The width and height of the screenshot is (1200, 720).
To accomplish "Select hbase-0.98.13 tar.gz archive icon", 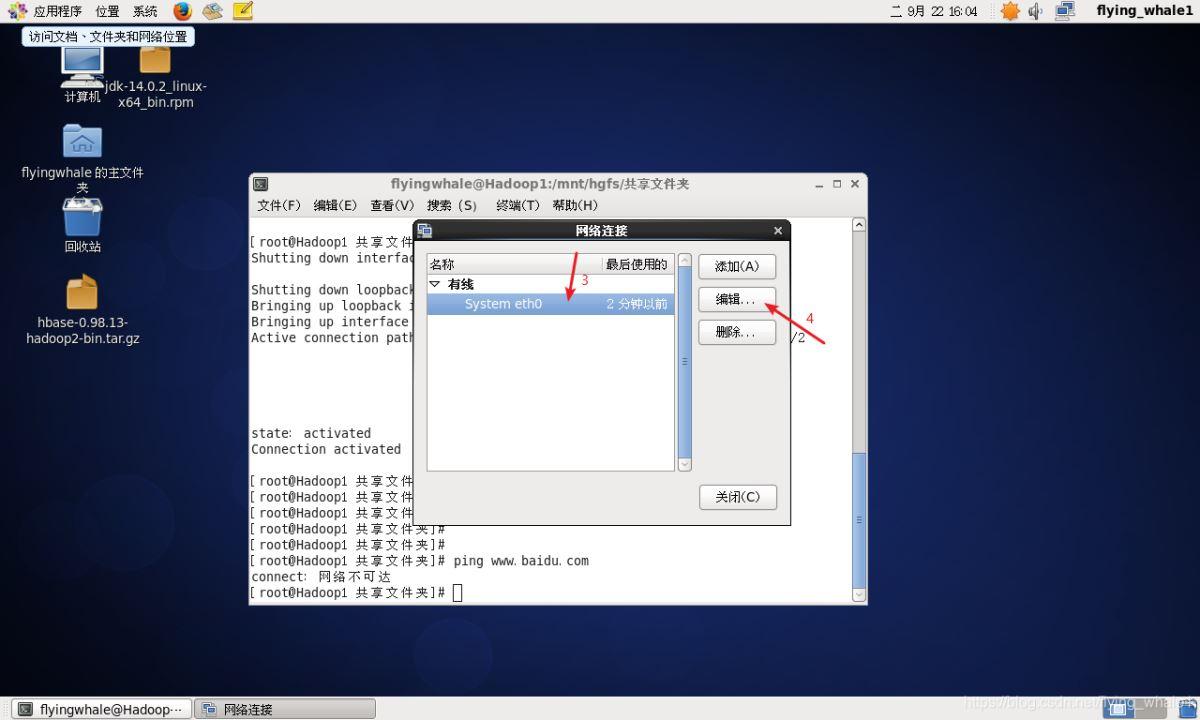I will click(x=82, y=310).
